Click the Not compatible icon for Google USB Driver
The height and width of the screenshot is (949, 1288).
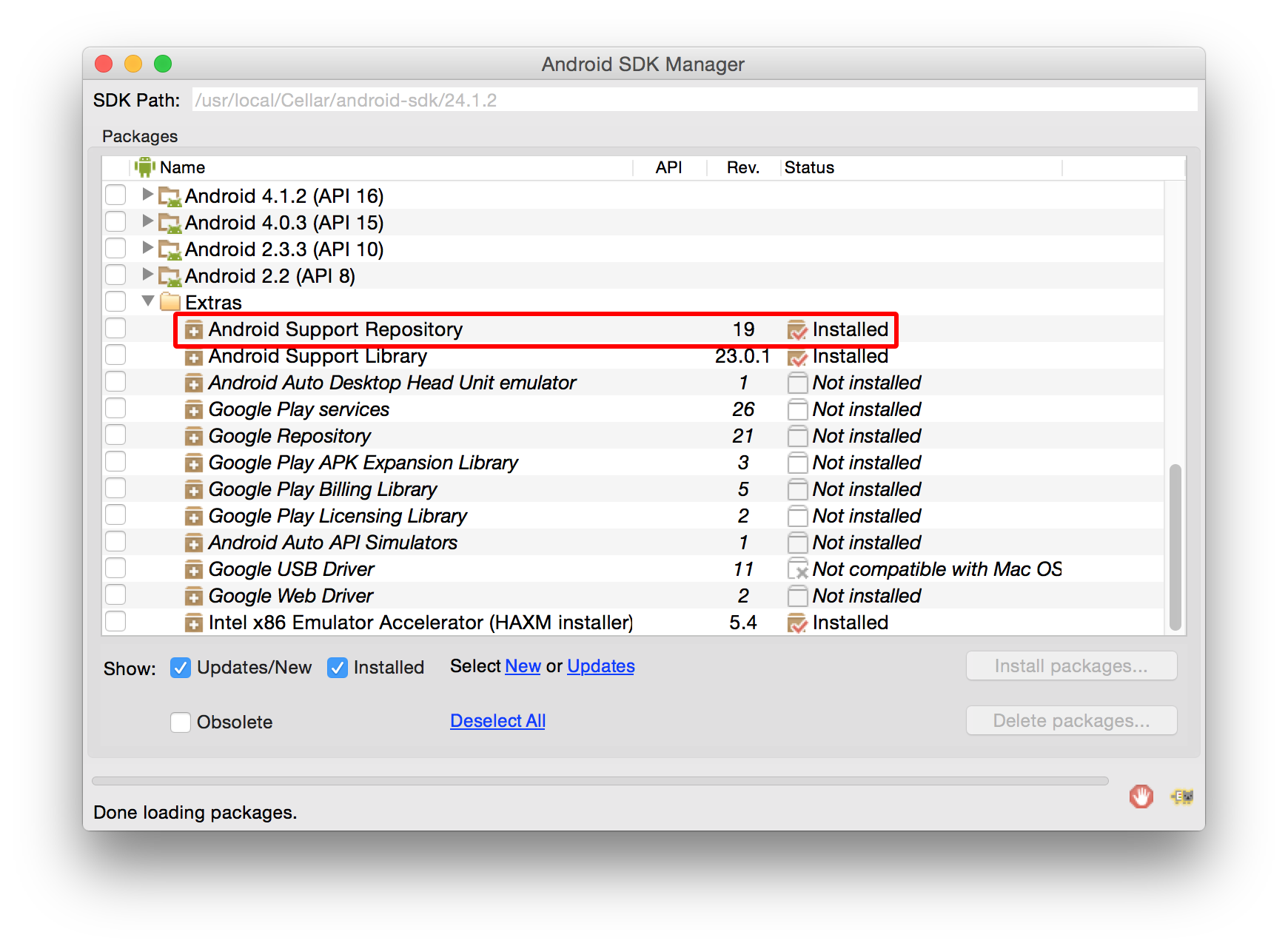[x=797, y=569]
